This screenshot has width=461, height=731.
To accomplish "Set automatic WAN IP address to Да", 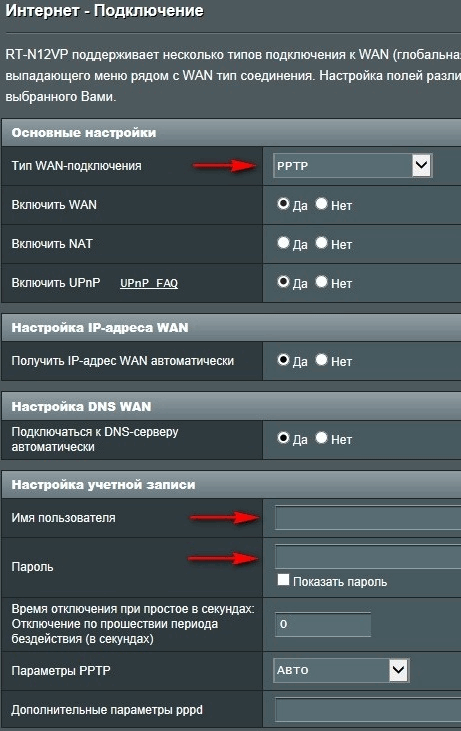I will tap(283, 359).
